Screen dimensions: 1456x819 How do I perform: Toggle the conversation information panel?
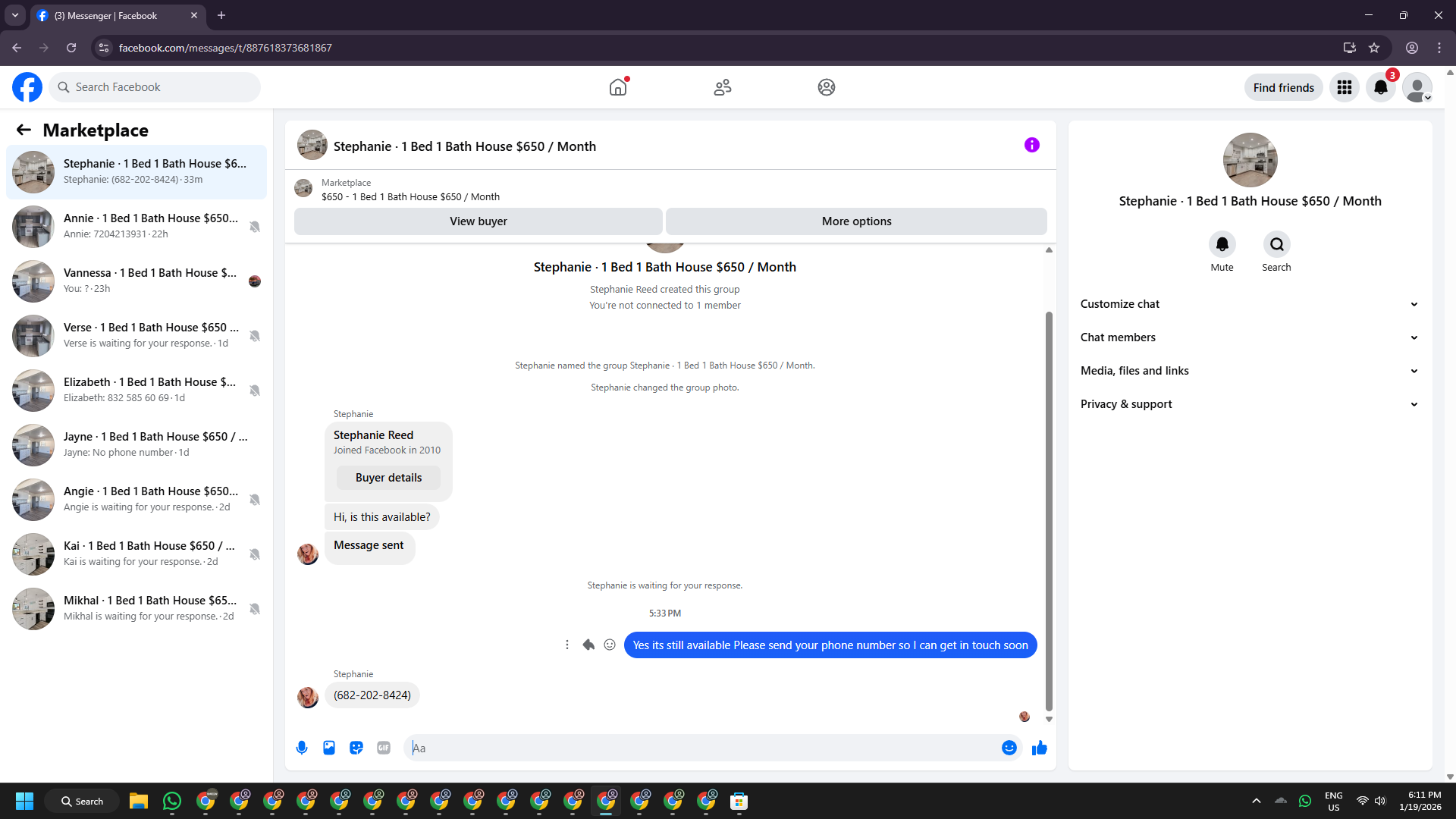coord(1032,145)
